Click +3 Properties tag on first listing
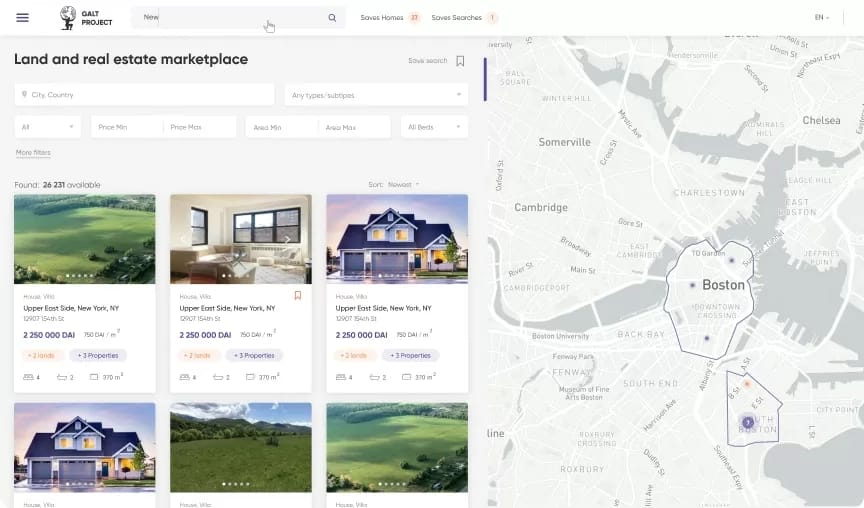The height and width of the screenshot is (508, 864). point(98,355)
